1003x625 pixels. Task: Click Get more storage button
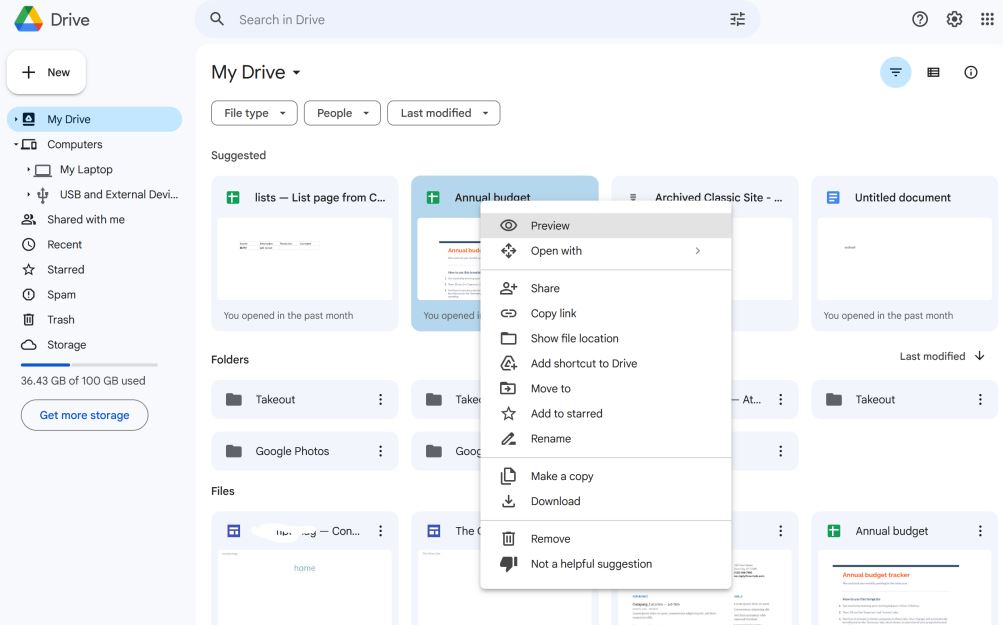84,415
